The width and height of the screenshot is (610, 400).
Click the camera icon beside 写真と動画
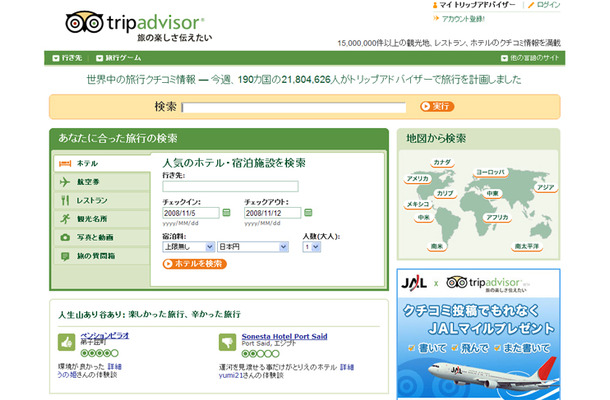[65, 237]
